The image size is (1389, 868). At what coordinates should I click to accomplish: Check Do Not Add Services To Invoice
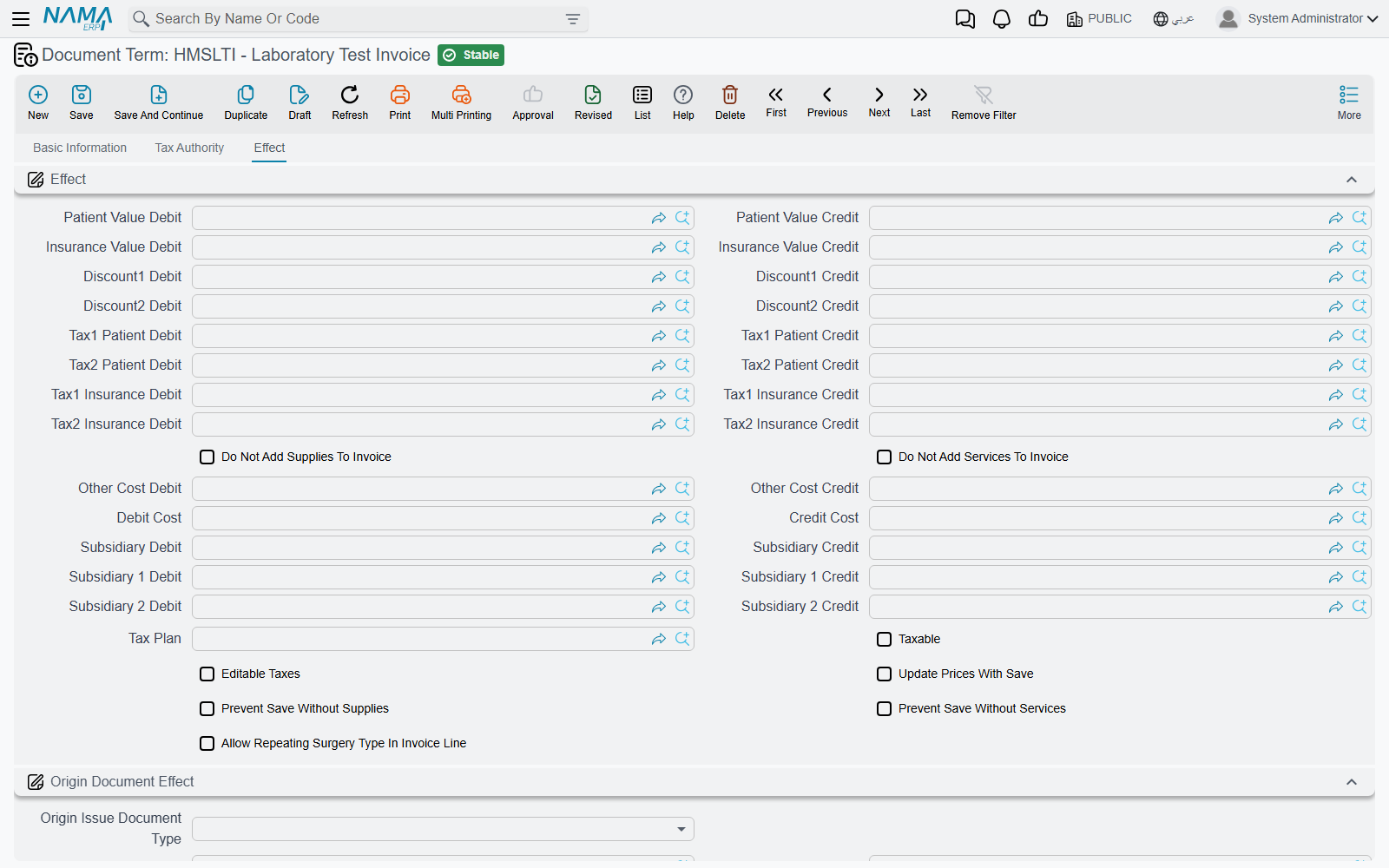click(x=885, y=457)
